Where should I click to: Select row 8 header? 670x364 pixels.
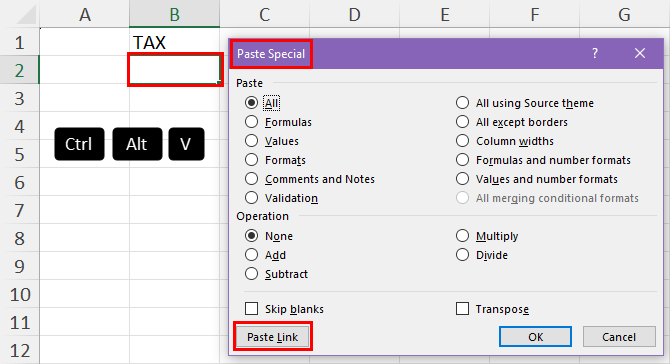20,238
